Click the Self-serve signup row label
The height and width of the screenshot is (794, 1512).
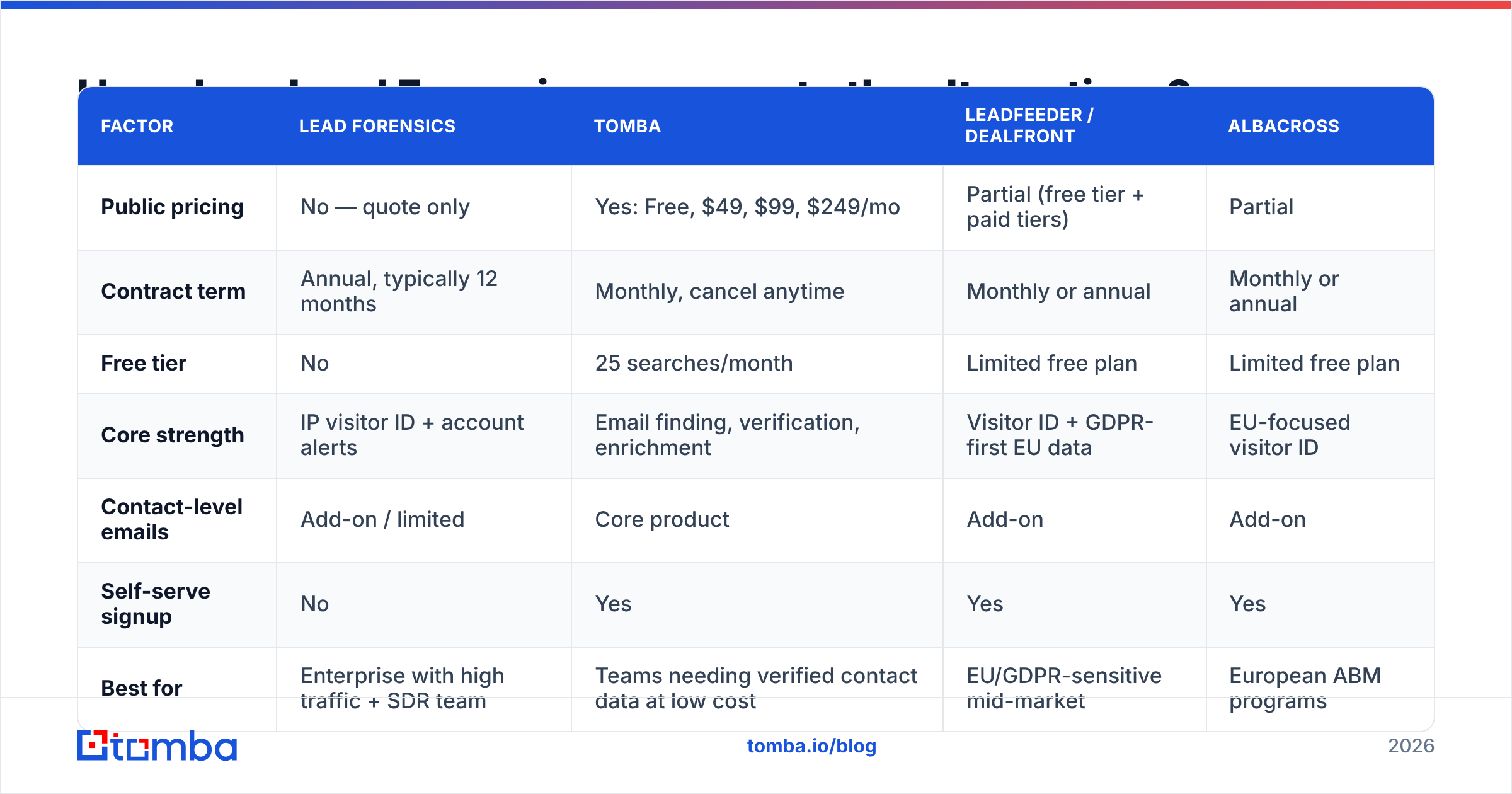pos(156,604)
